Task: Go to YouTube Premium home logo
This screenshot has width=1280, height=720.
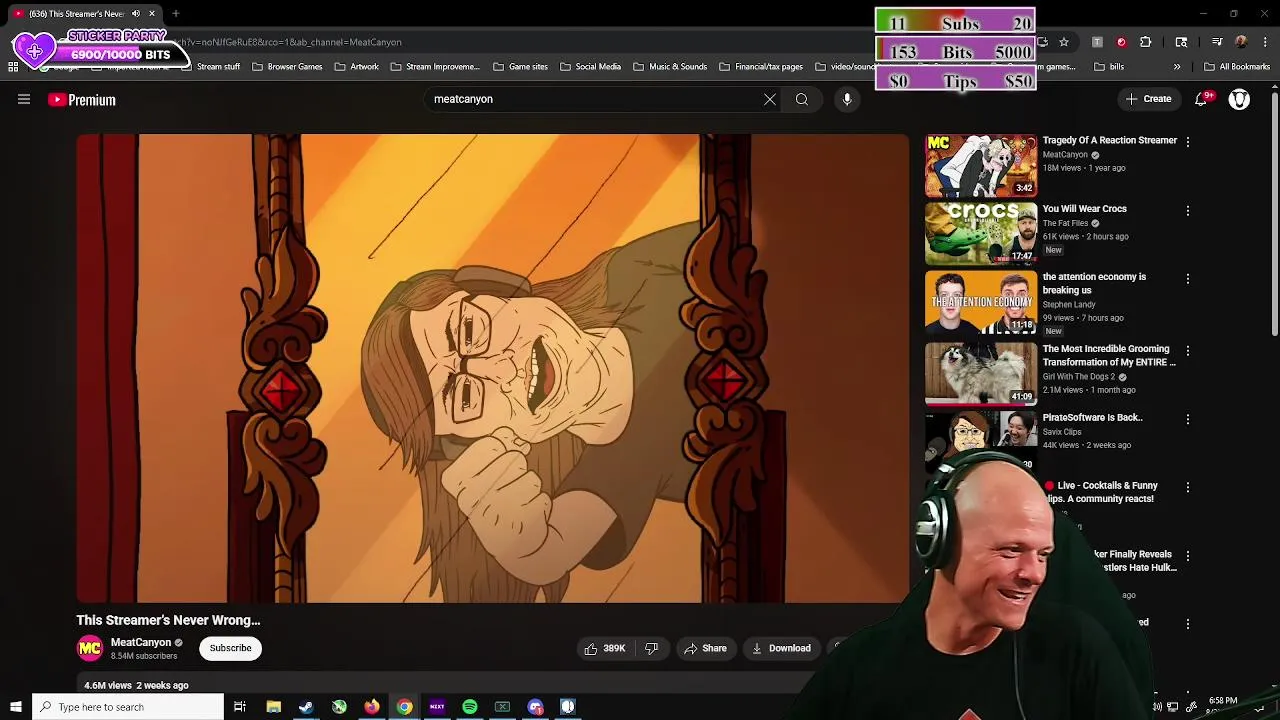Action: (x=82, y=100)
